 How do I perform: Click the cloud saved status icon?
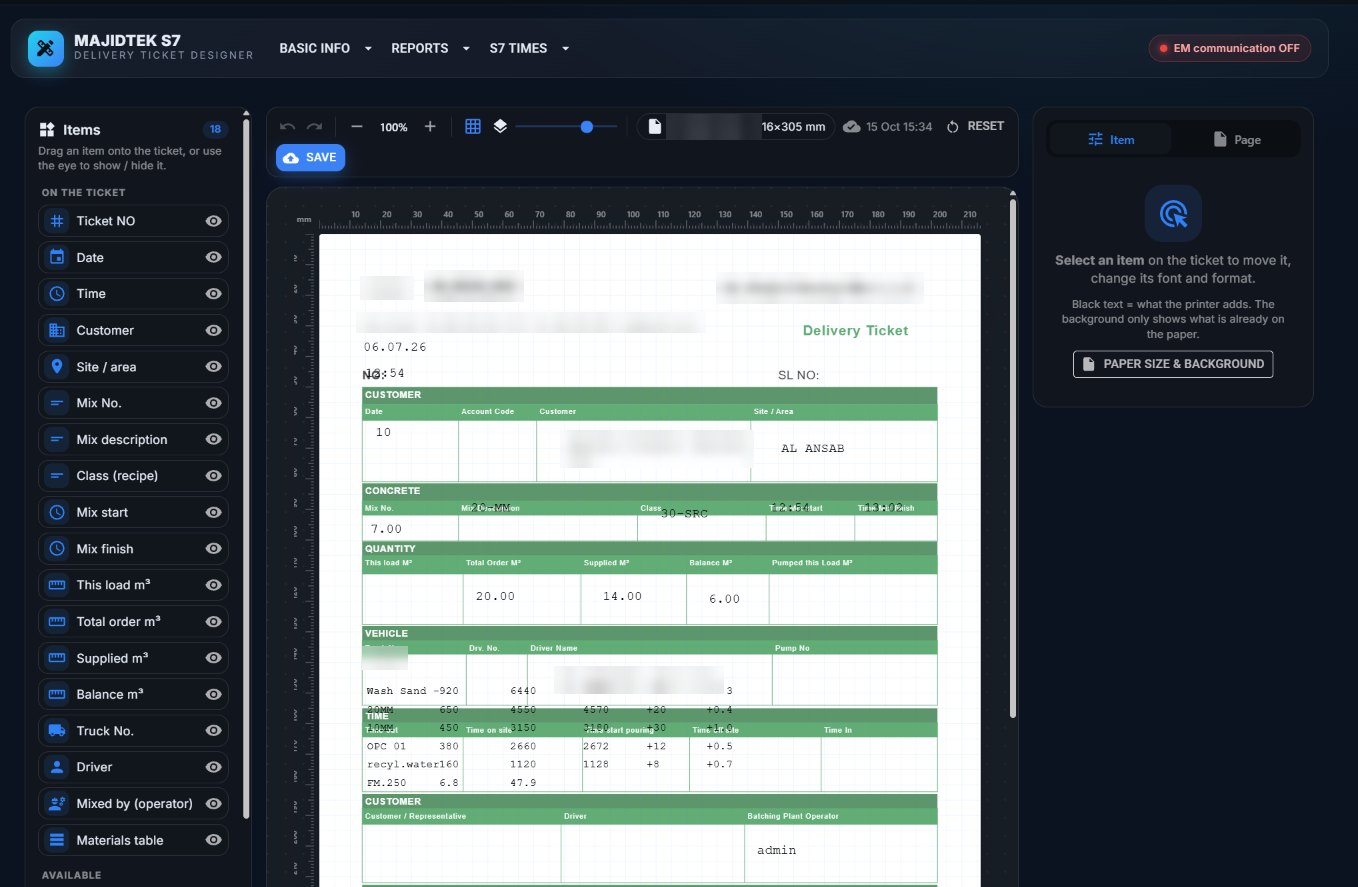[852, 127]
